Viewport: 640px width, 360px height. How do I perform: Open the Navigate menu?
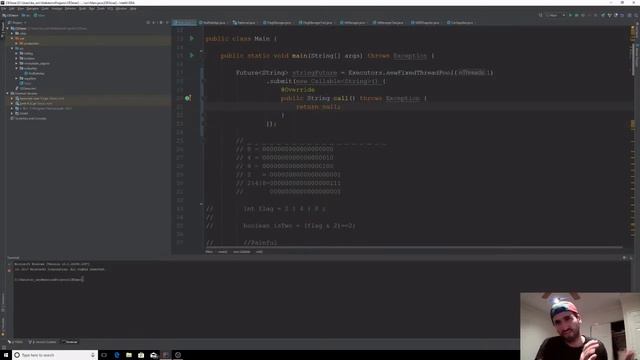(32, 9)
